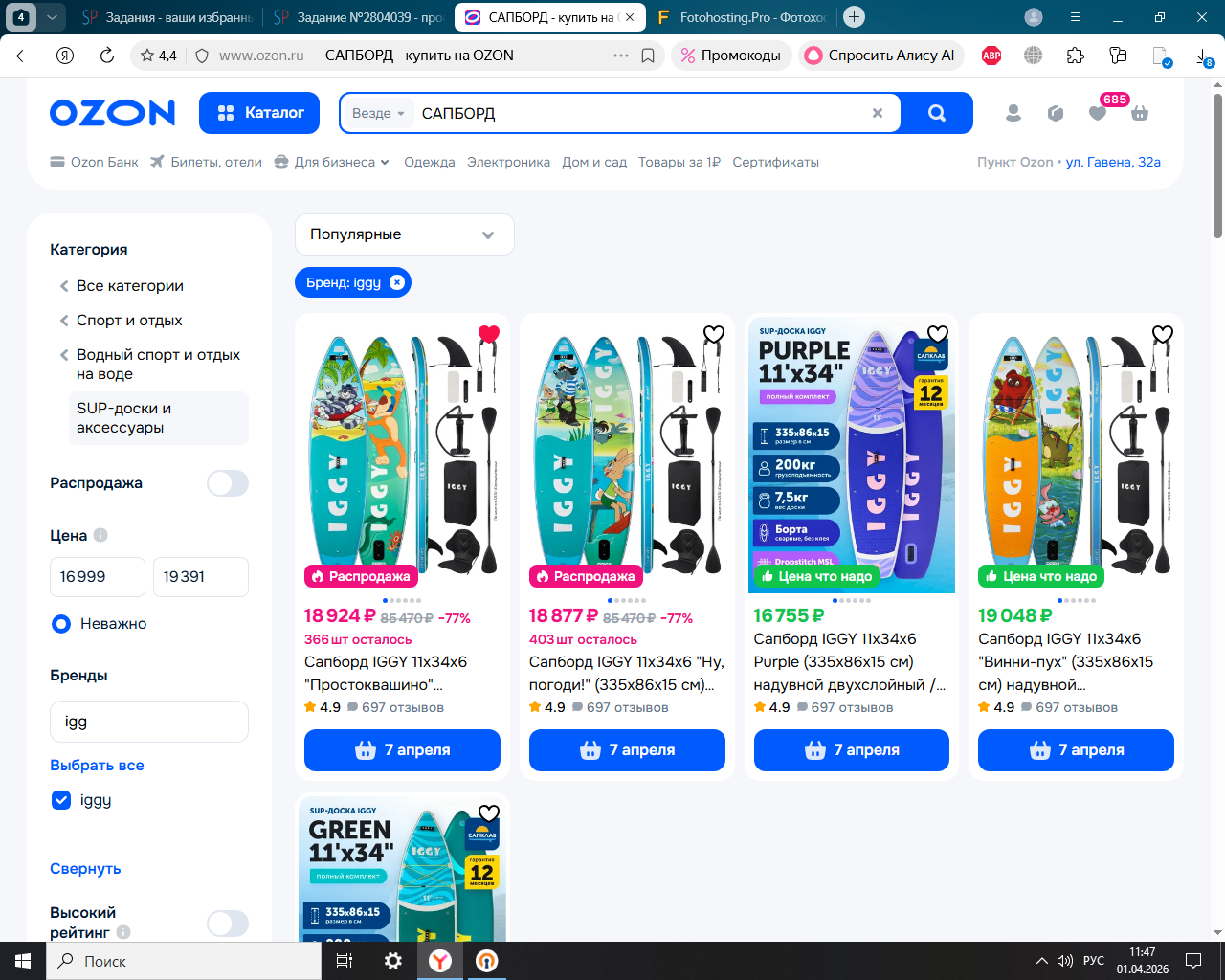
Task: Click the brand search field 'igg'
Action: [149, 722]
